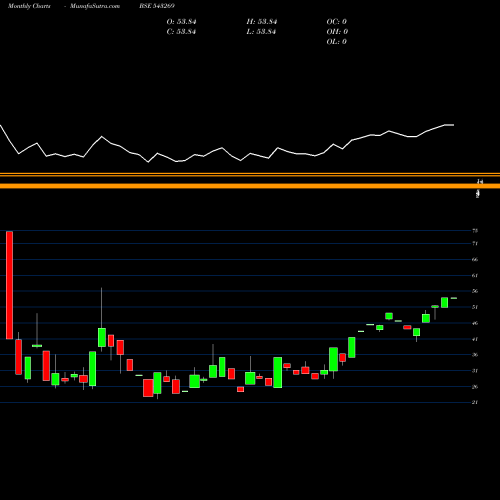Click the 21 price axis label
Viewport: 500px width, 500px height.
[475, 402]
